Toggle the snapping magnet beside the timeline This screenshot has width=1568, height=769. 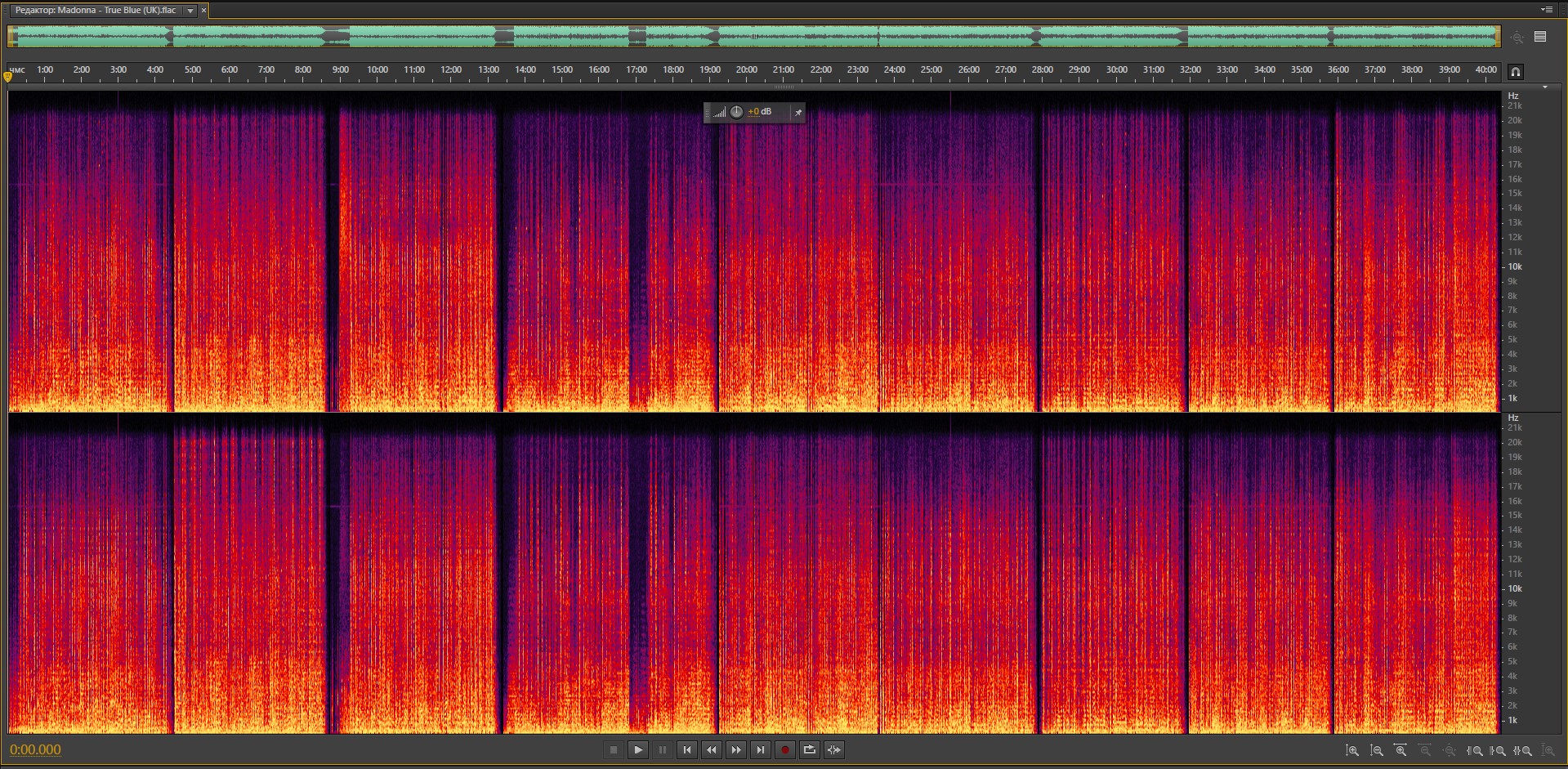point(1515,72)
